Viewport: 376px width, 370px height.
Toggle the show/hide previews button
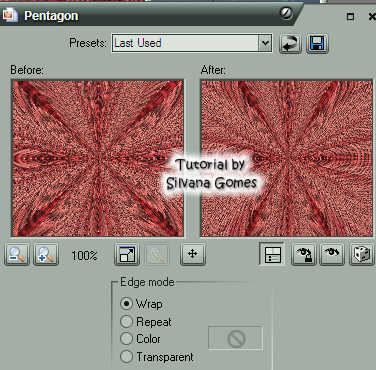click(x=272, y=254)
